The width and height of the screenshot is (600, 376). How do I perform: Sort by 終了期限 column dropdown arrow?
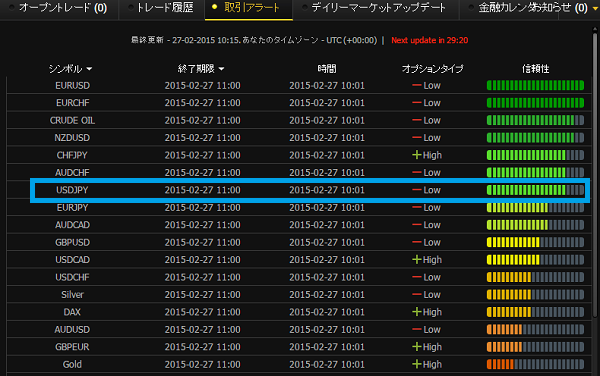(221, 69)
